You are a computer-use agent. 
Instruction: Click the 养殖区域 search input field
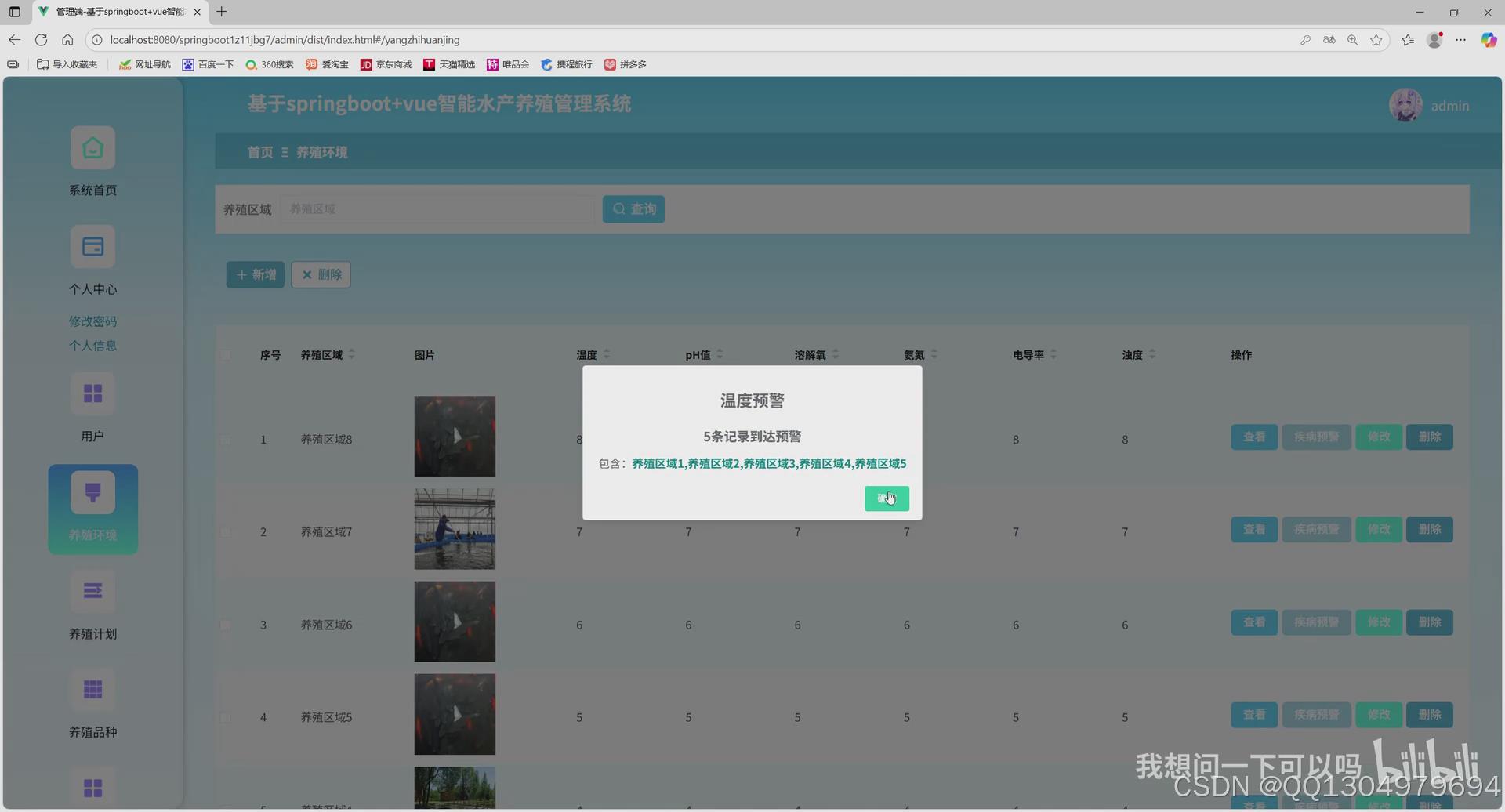point(437,209)
